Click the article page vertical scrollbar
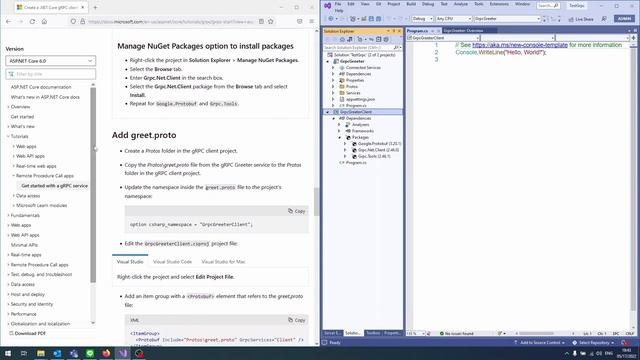The height and width of the screenshot is (360, 640). coord(316,202)
